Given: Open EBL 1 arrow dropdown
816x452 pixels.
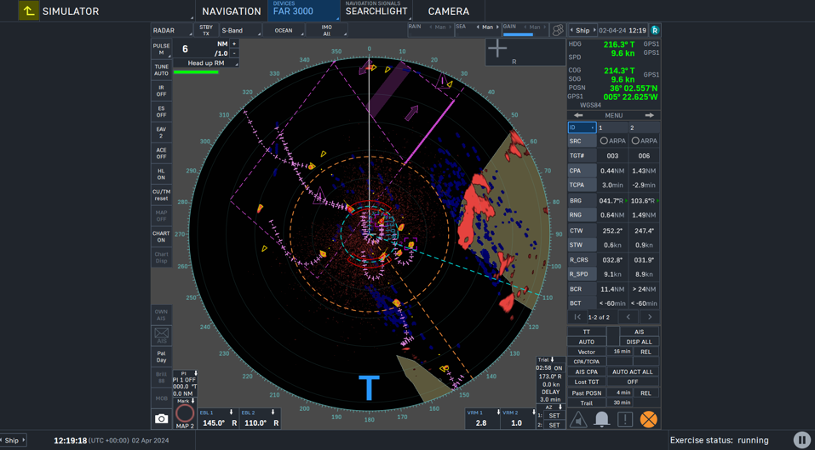Looking at the screenshot, I should [x=231, y=412].
